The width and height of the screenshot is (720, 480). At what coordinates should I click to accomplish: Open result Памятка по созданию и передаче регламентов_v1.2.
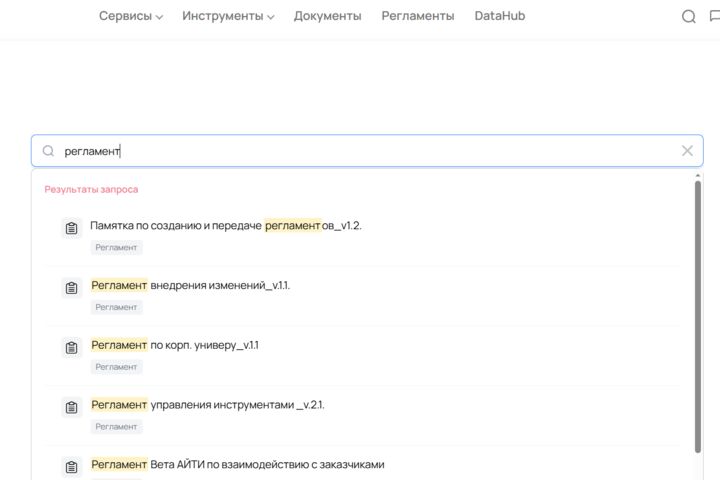[226, 226]
